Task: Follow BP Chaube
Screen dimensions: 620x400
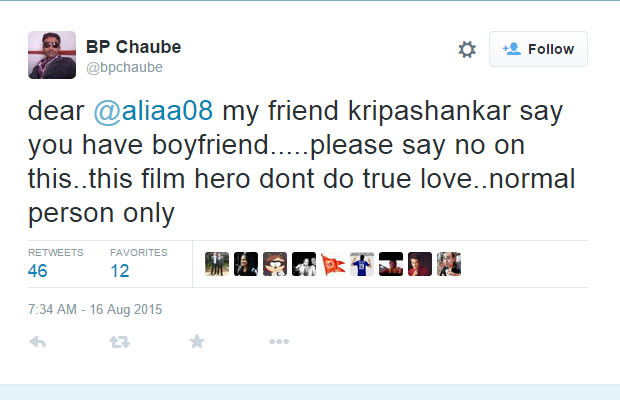Action: tap(538, 49)
